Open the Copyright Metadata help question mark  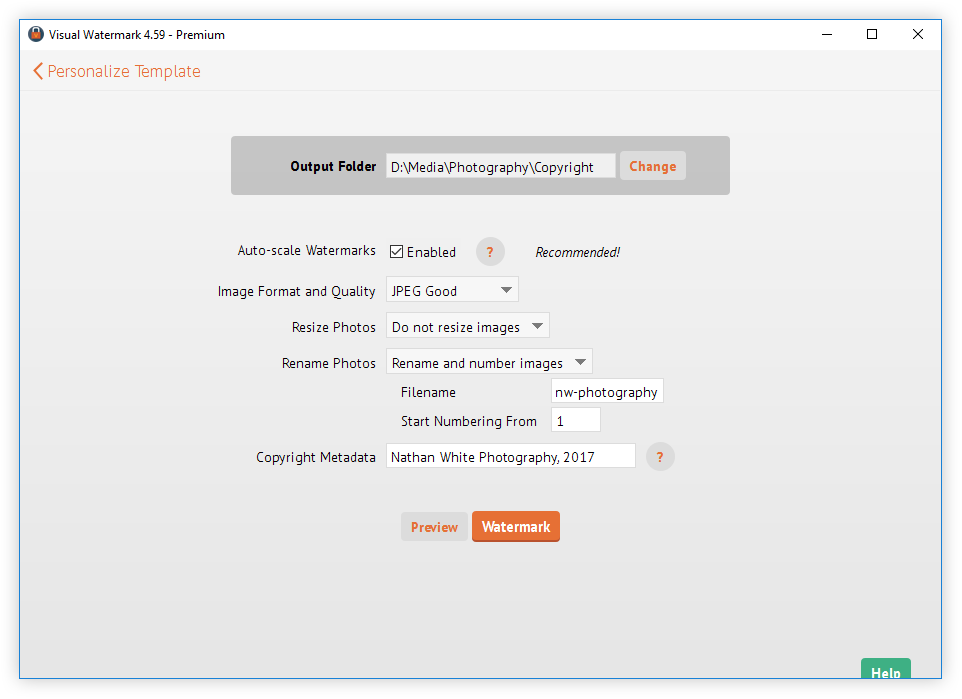point(660,457)
